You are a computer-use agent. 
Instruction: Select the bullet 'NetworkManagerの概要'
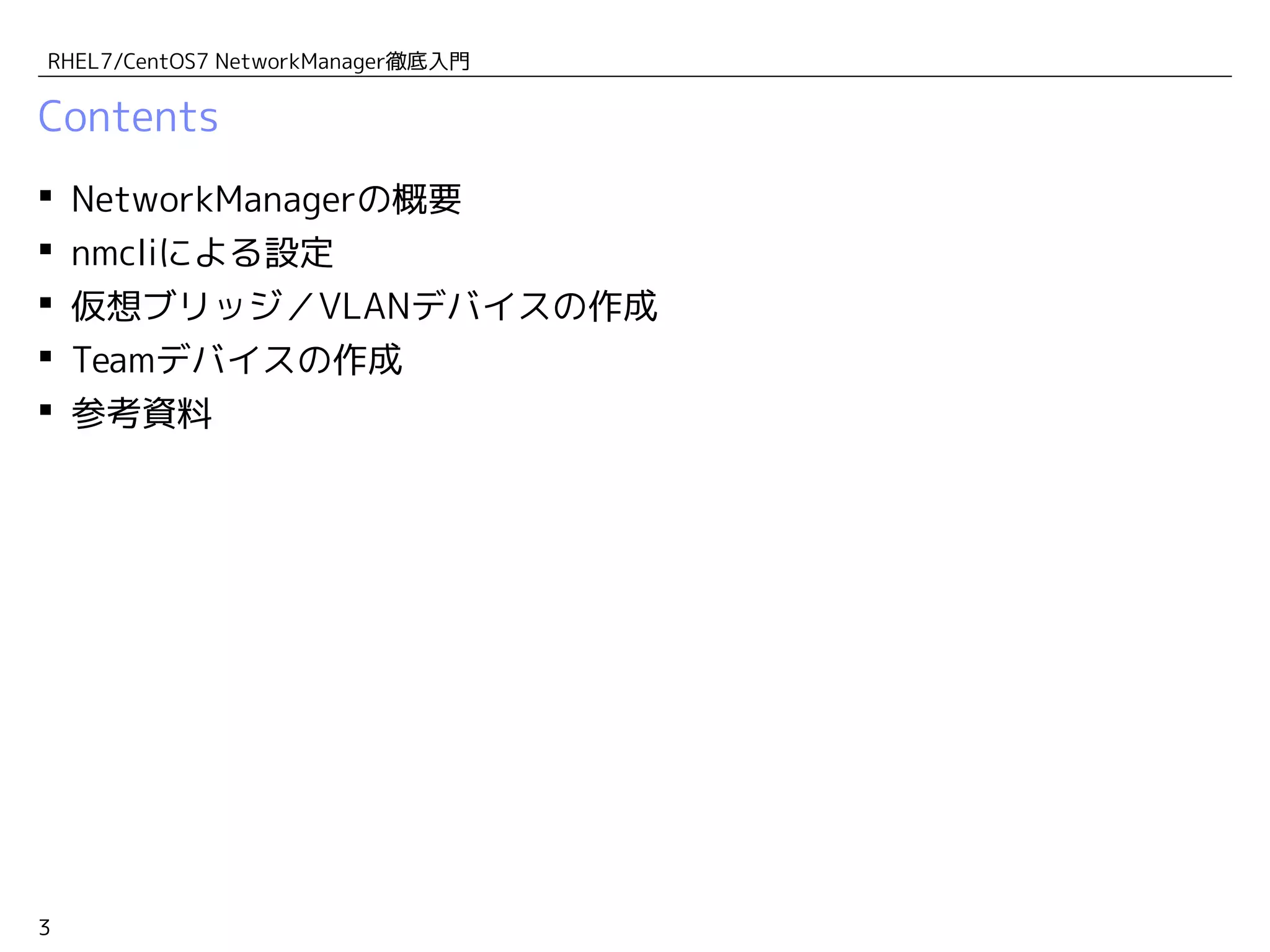coord(266,200)
